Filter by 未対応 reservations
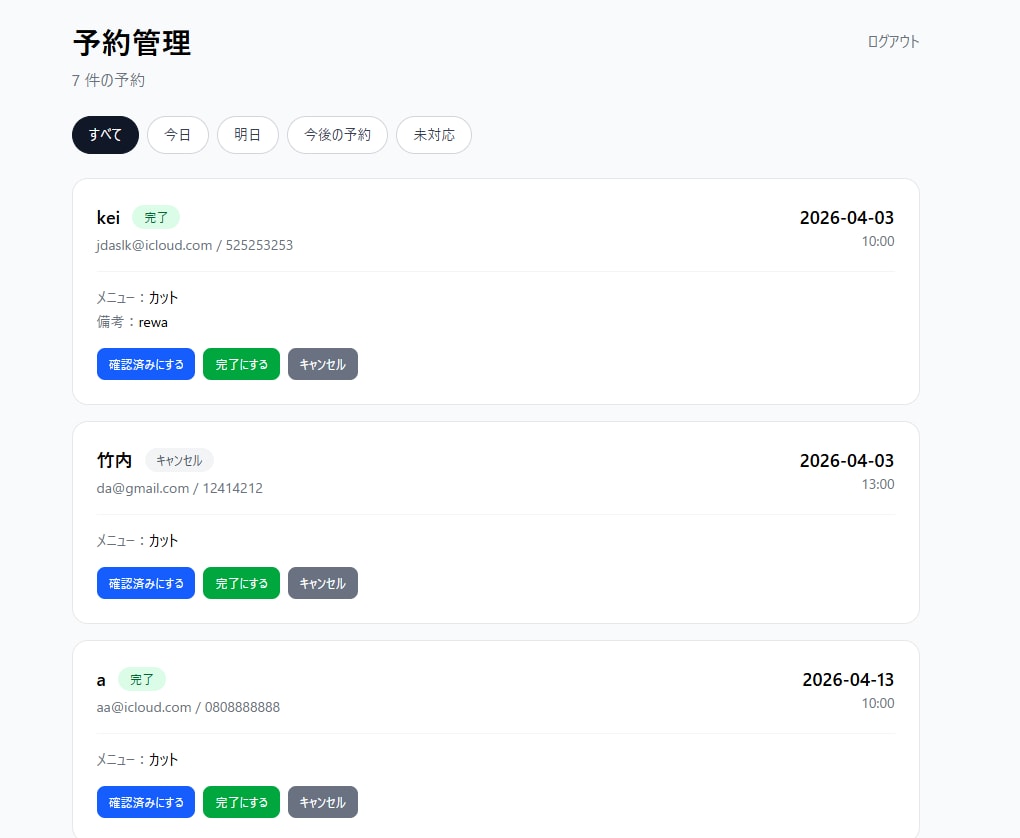The height and width of the screenshot is (838, 1020). [x=434, y=135]
